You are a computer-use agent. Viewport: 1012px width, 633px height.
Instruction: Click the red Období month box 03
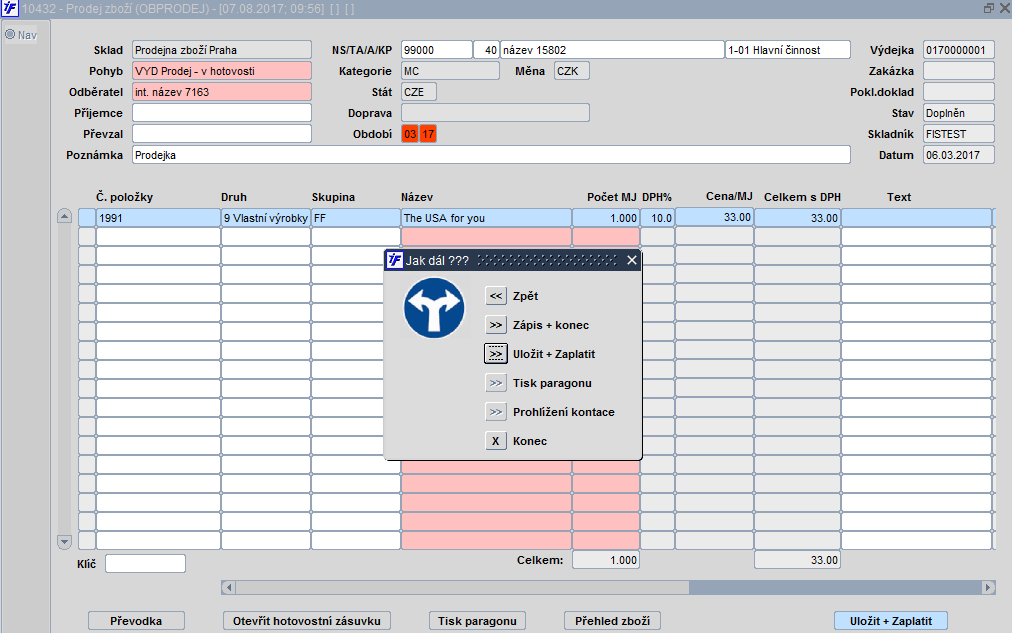tap(410, 134)
